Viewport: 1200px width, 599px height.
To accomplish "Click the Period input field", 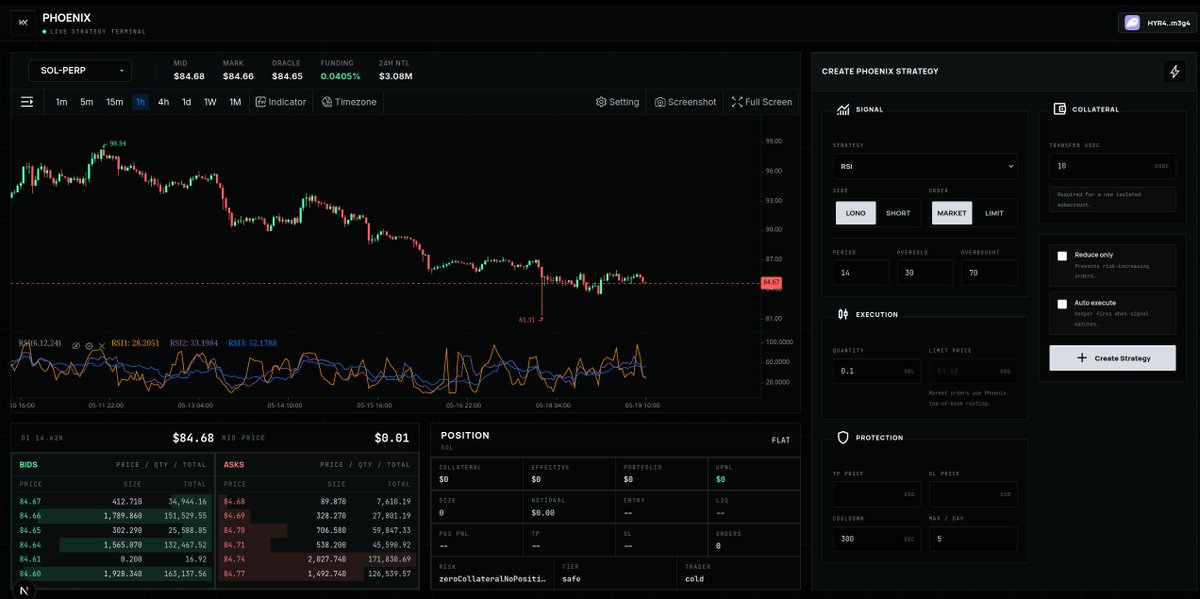I will pos(861,273).
